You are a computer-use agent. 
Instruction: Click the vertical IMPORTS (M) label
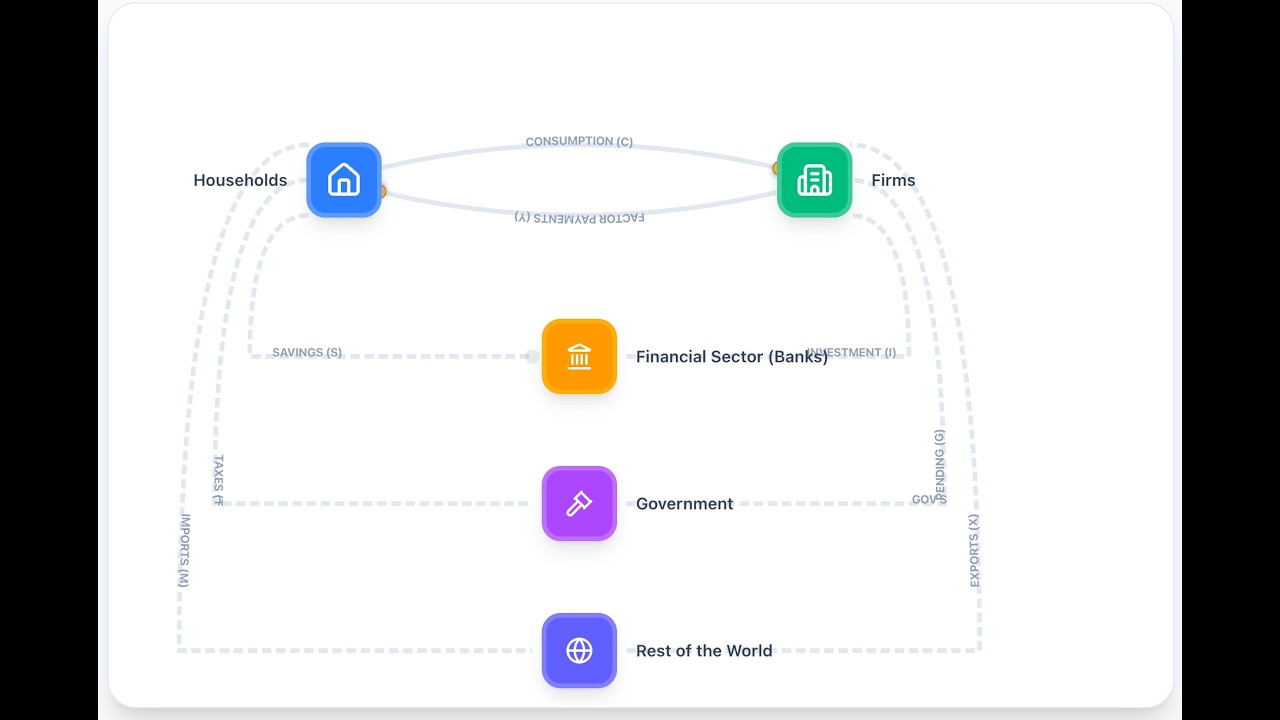point(184,550)
